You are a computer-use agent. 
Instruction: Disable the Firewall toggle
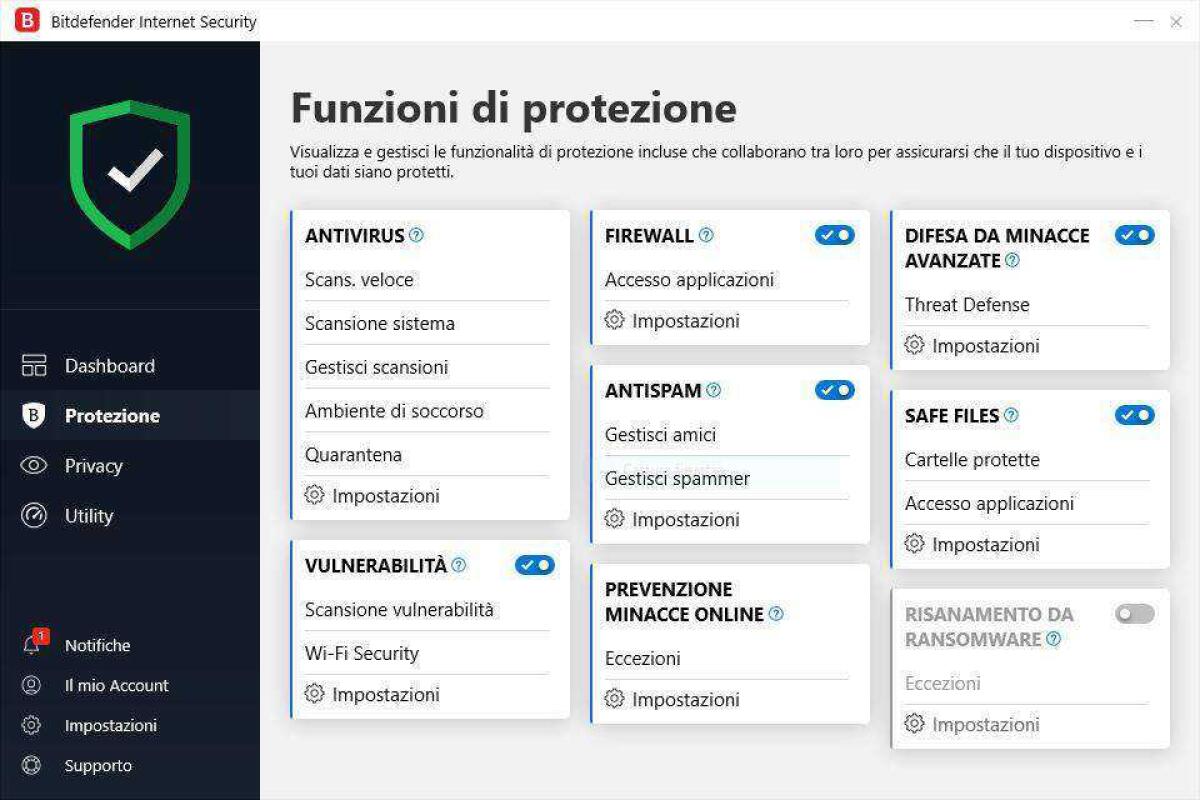point(834,235)
